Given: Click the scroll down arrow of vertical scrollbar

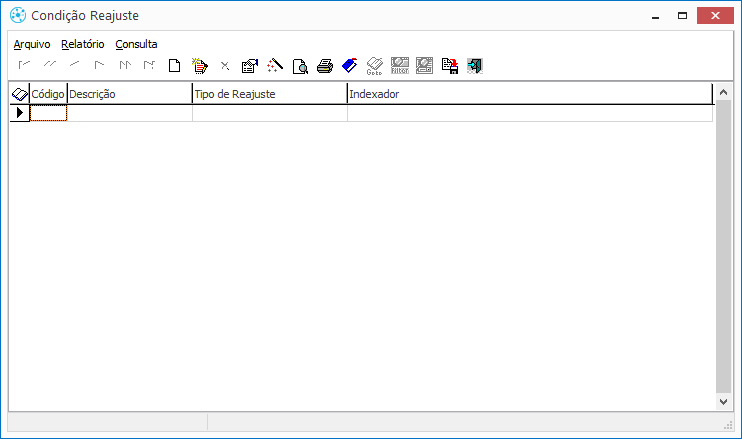Looking at the screenshot, I should click(723, 402).
